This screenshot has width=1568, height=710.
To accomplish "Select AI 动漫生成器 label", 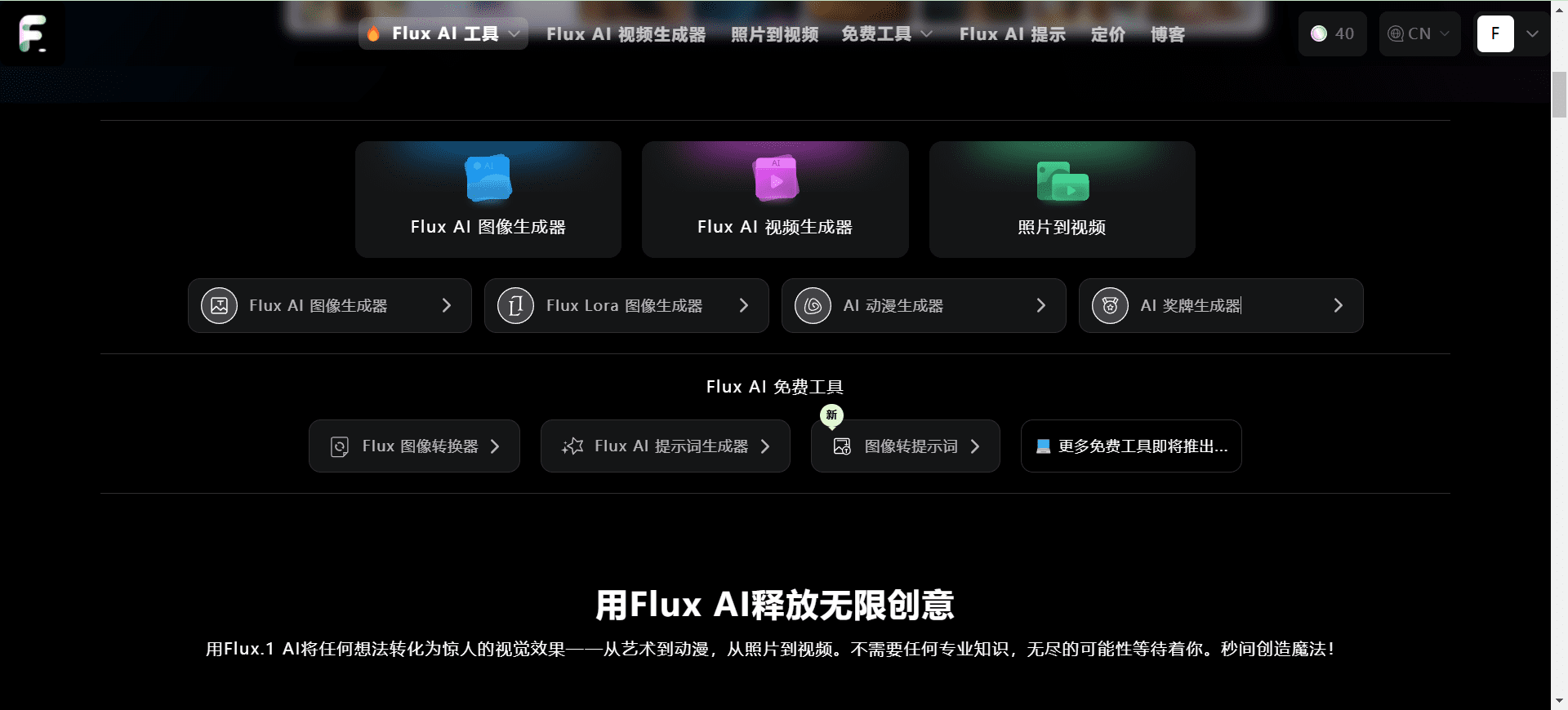I will [893, 306].
